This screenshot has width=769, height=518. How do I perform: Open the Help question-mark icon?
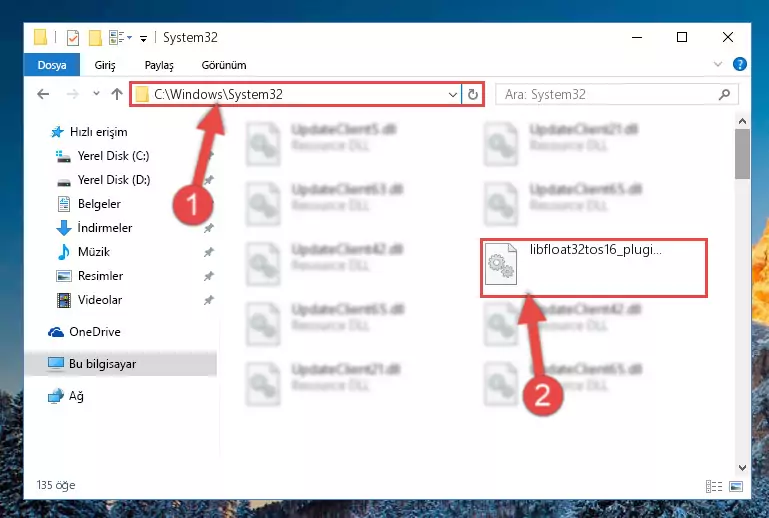pyautogui.click(x=740, y=64)
